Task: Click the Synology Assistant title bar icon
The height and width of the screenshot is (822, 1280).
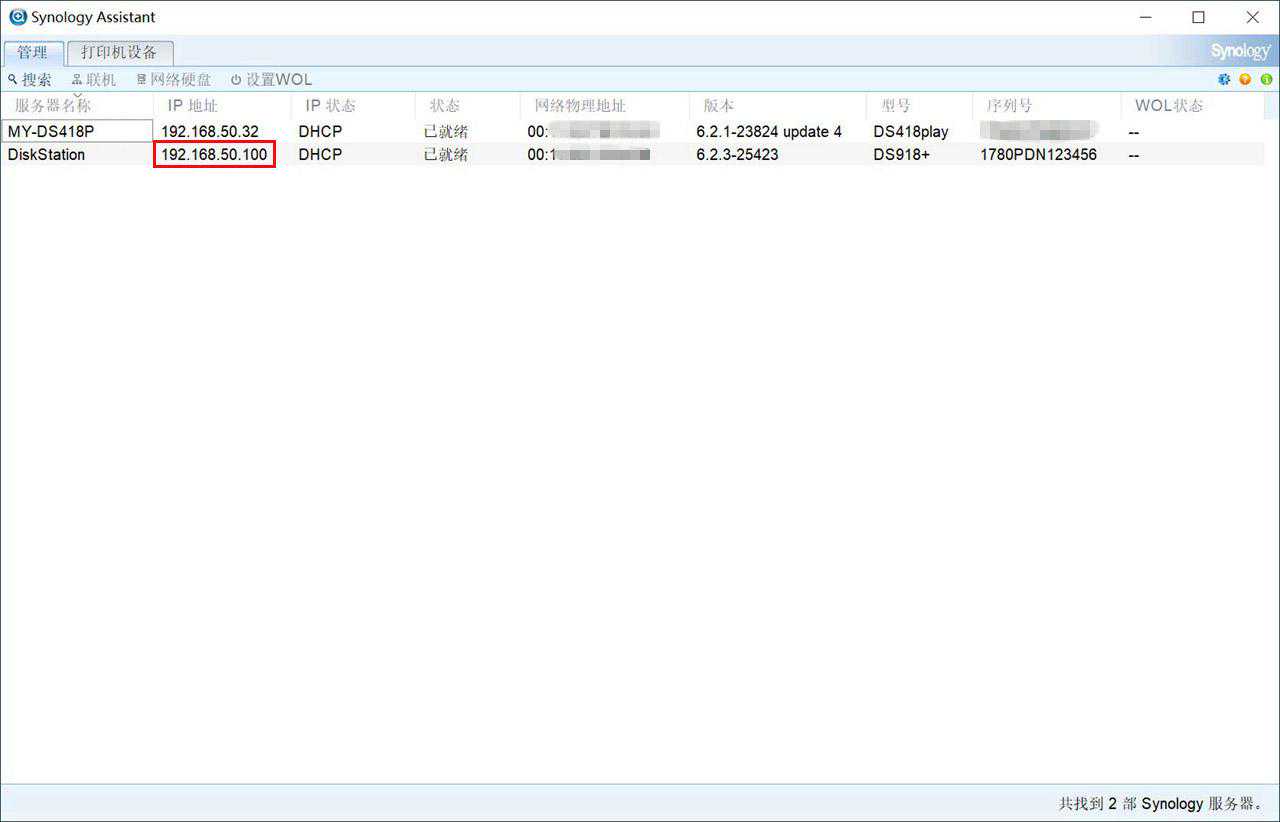Action: tap(17, 17)
